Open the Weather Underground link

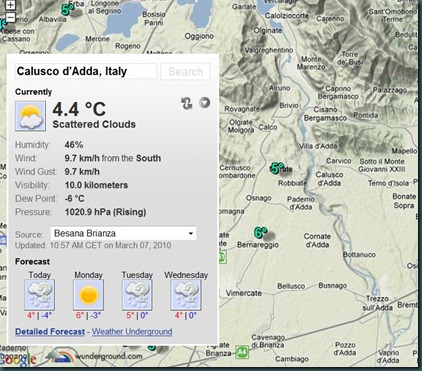[132, 332]
